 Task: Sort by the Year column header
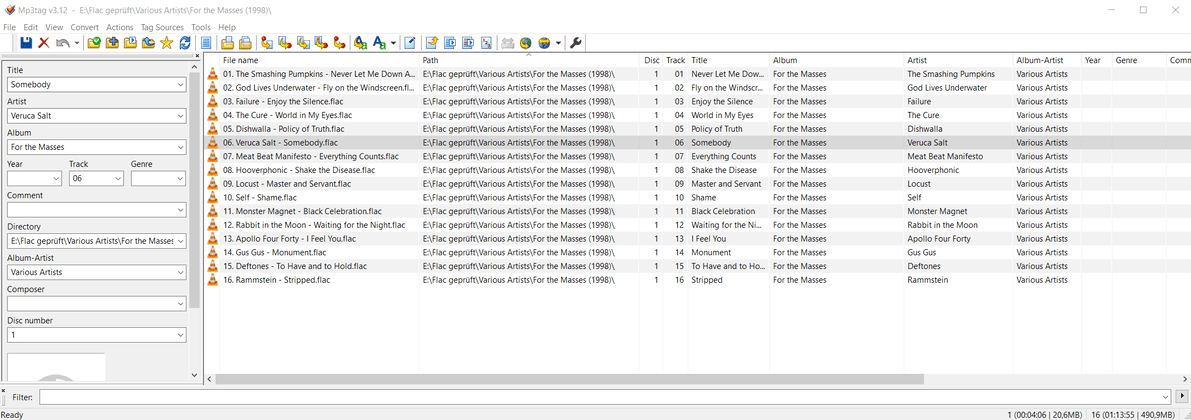tap(1096, 60)
